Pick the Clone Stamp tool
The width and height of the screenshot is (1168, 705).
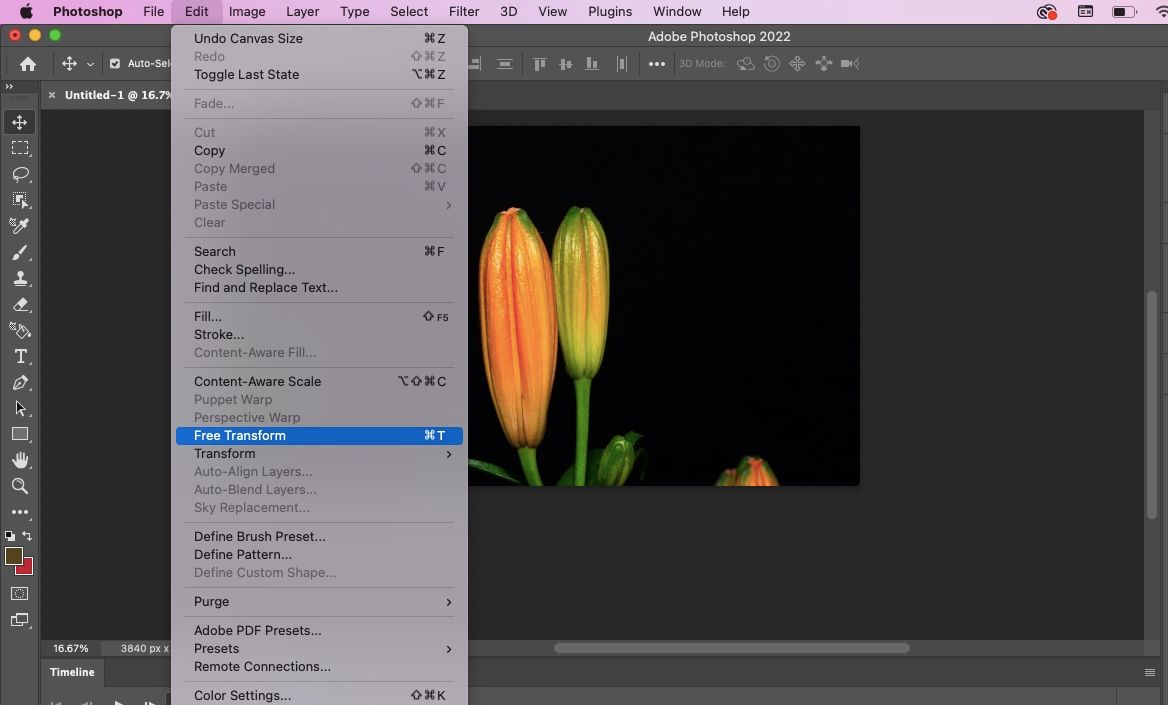20,279
